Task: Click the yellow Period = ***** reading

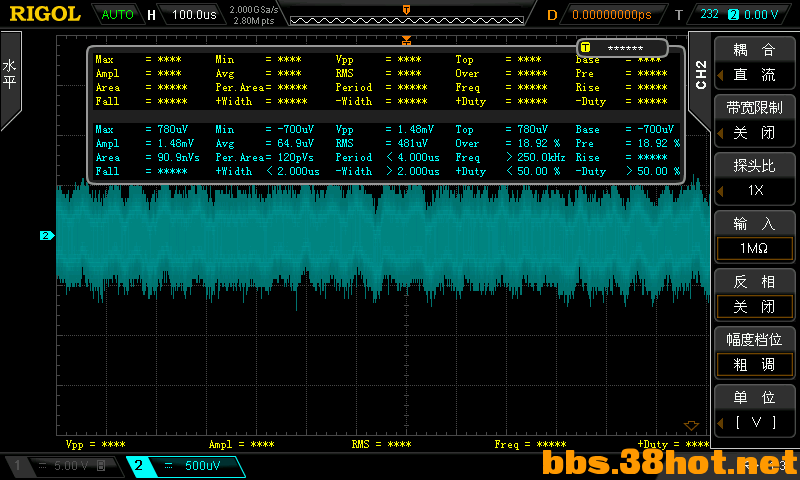Action: pos(381,87)
